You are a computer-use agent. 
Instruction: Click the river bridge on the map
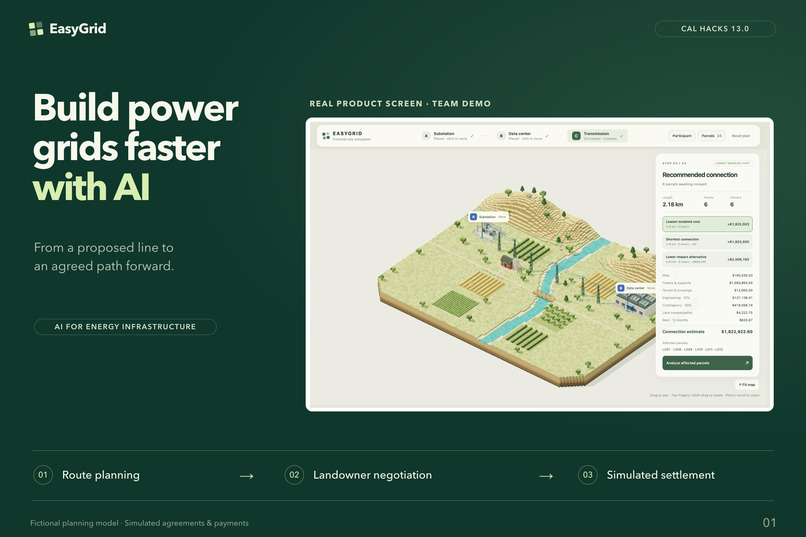544,297
